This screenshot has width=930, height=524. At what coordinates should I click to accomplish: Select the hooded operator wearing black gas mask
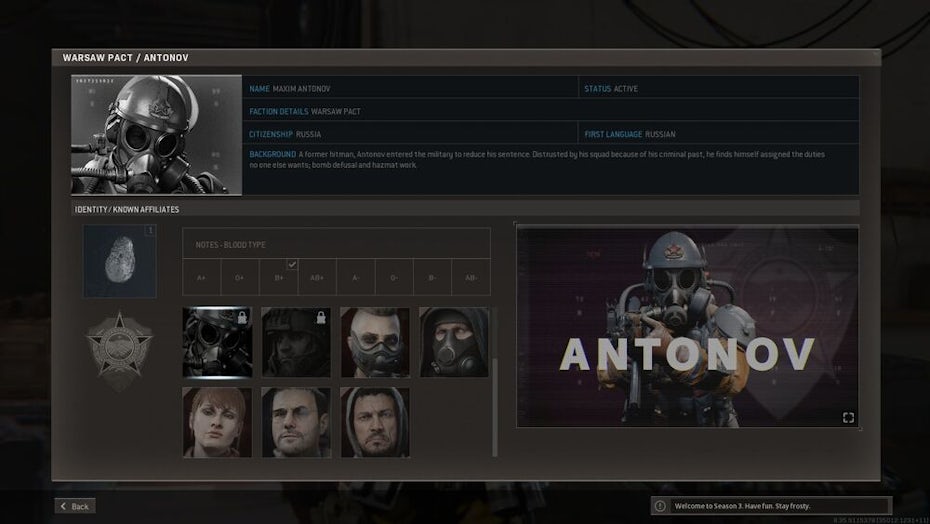454,342
